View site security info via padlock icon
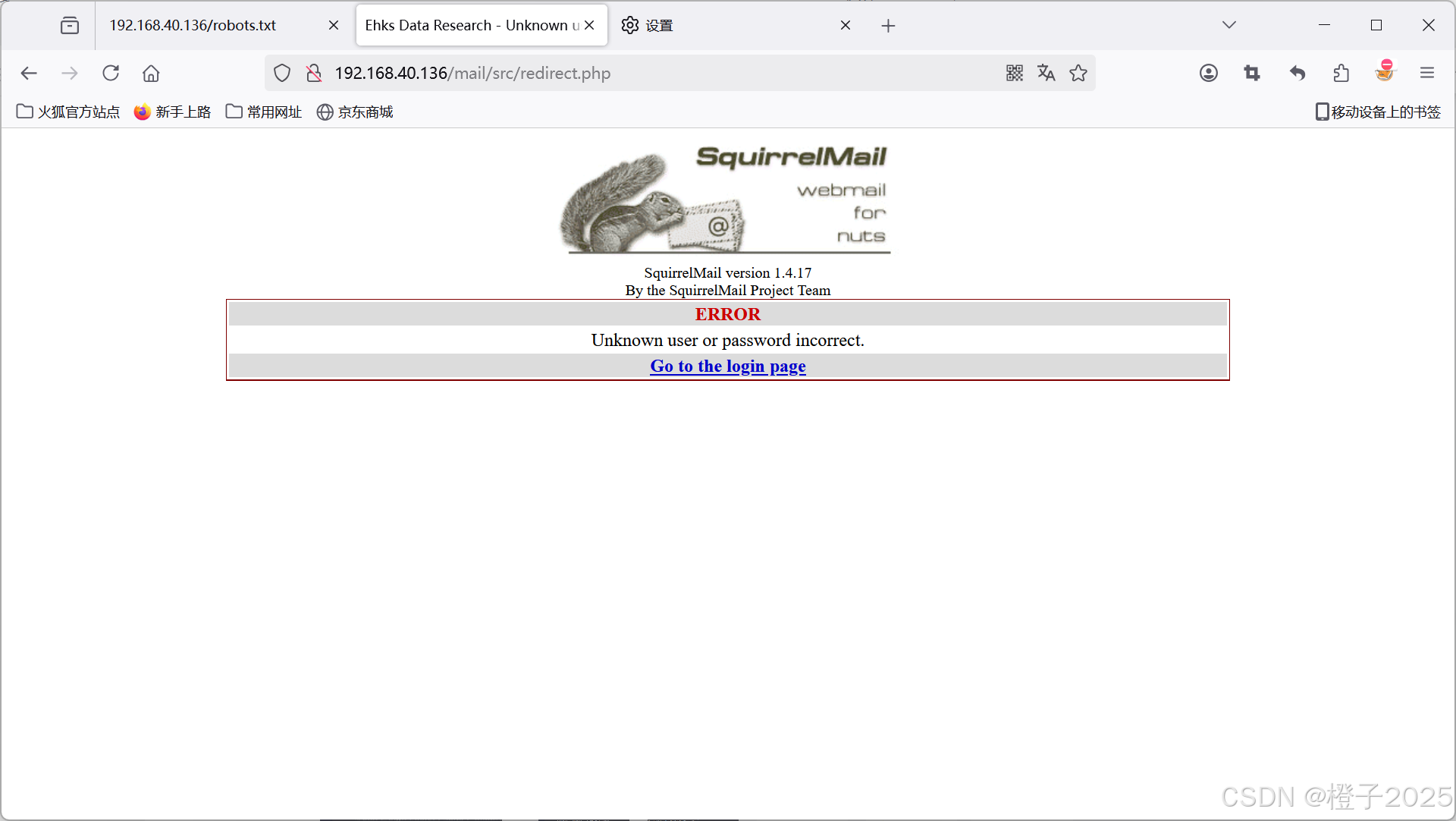 point(313,73)
